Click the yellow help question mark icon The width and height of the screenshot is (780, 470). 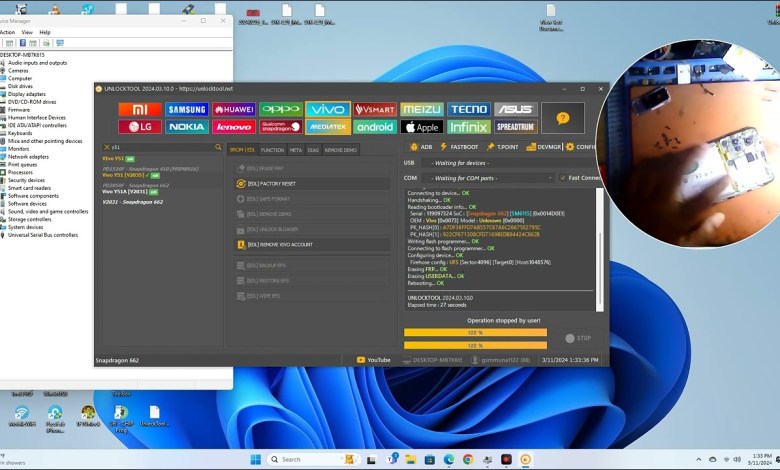563,118
